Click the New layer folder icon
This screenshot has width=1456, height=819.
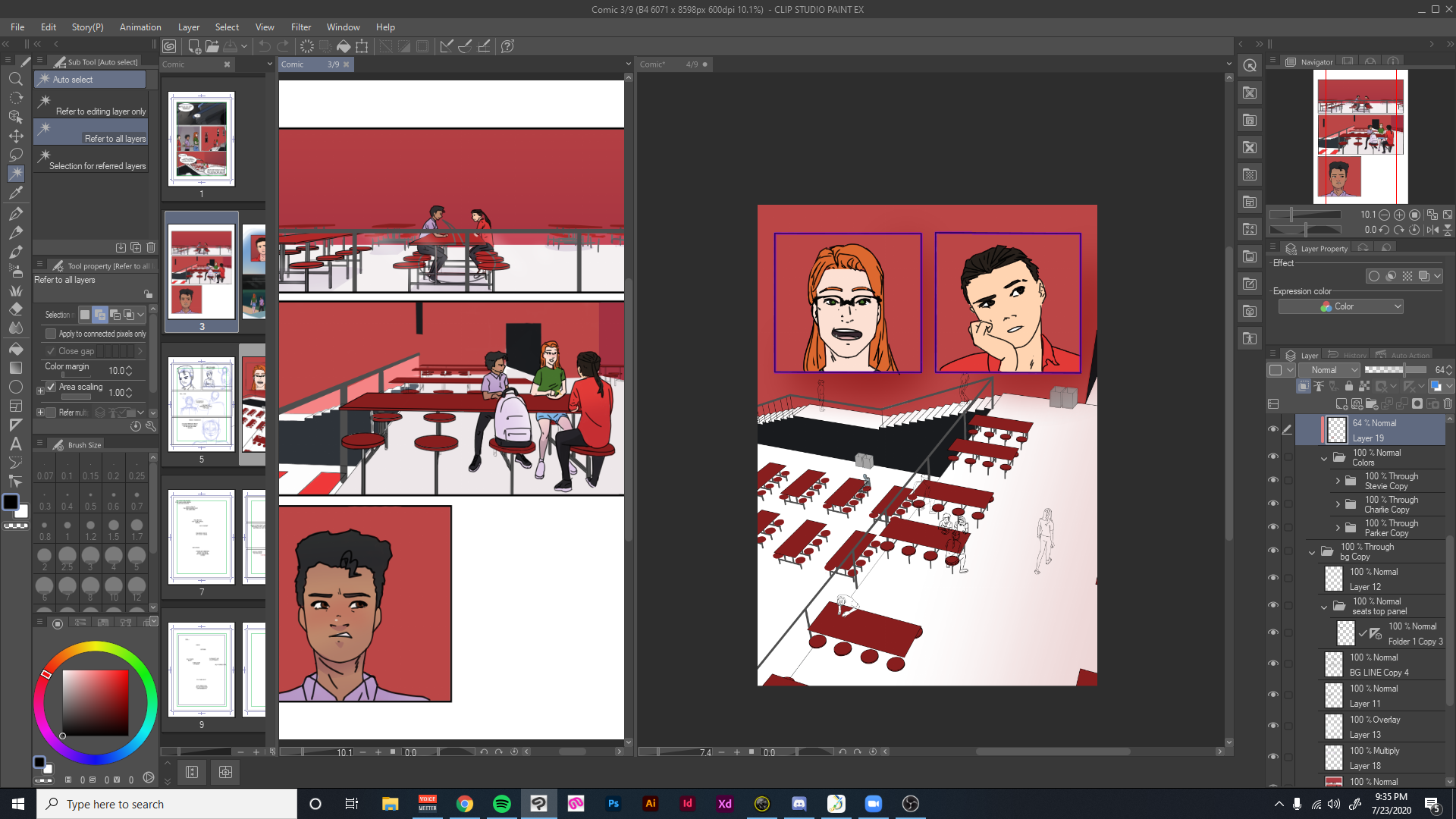(x=1372, y=404)
